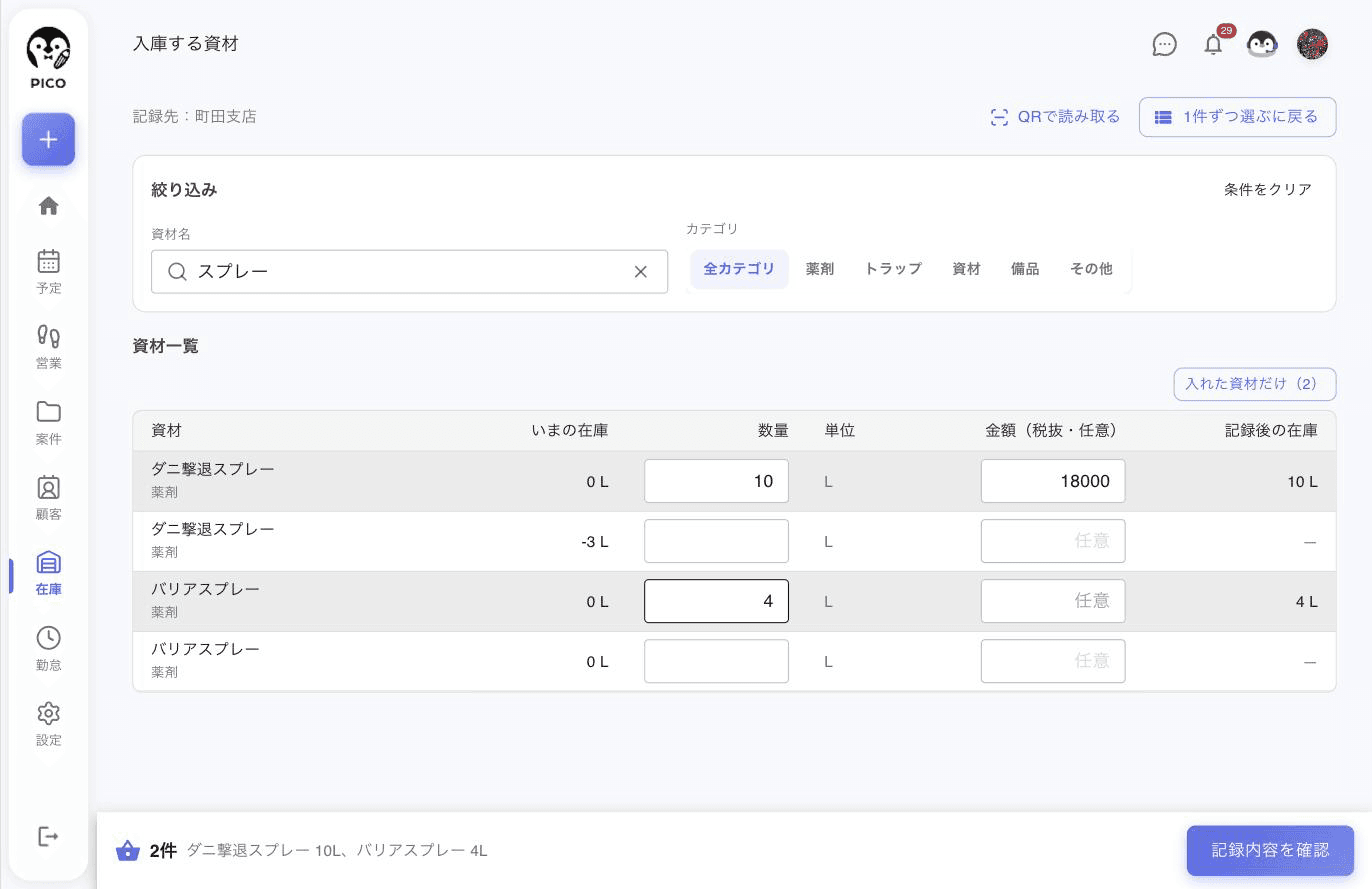The height and width of the screenshot is (889, 1372).
Task: Open the chat messages icon
Action: tap(1164, 44)
